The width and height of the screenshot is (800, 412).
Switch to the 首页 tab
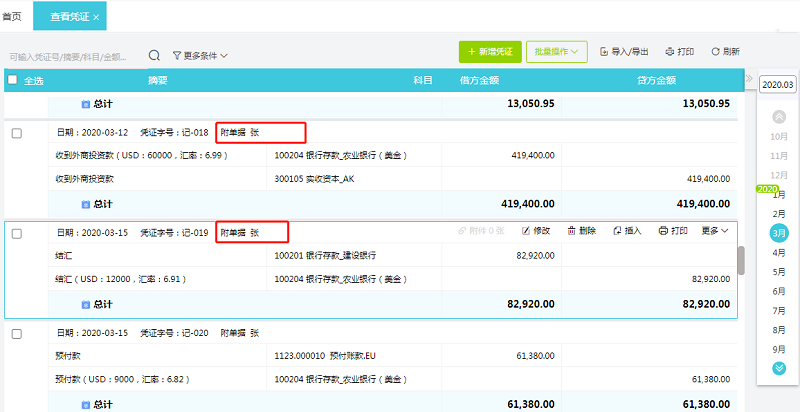[12, 16]
